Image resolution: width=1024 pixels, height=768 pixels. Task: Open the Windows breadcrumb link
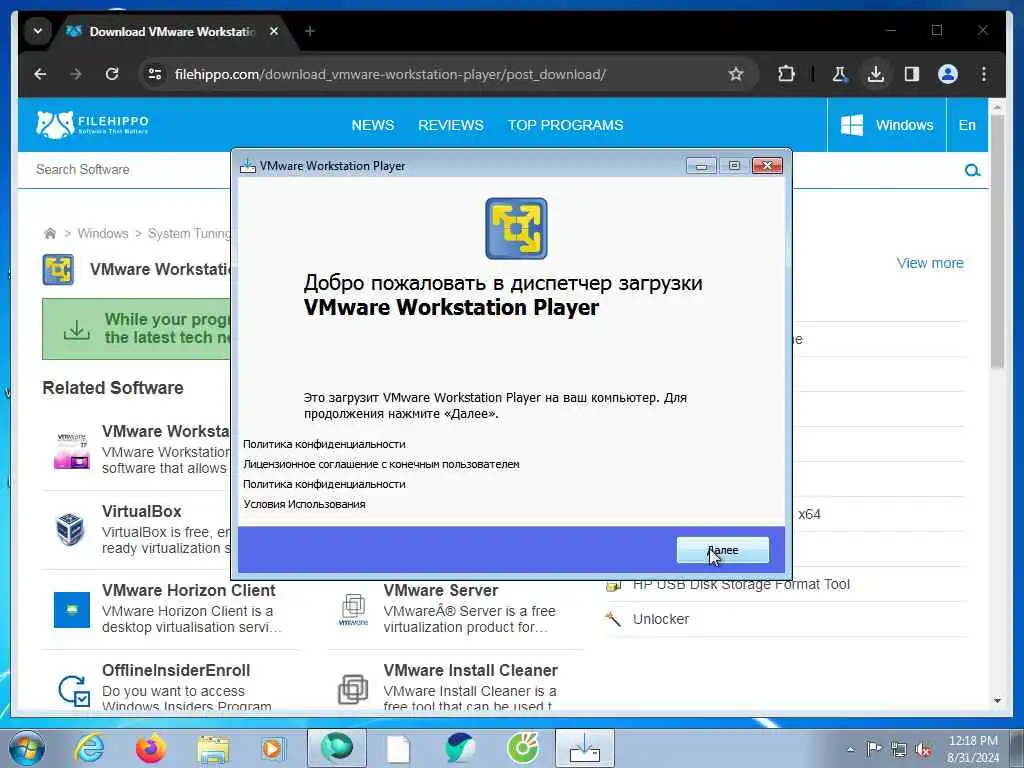coord(103,233)
